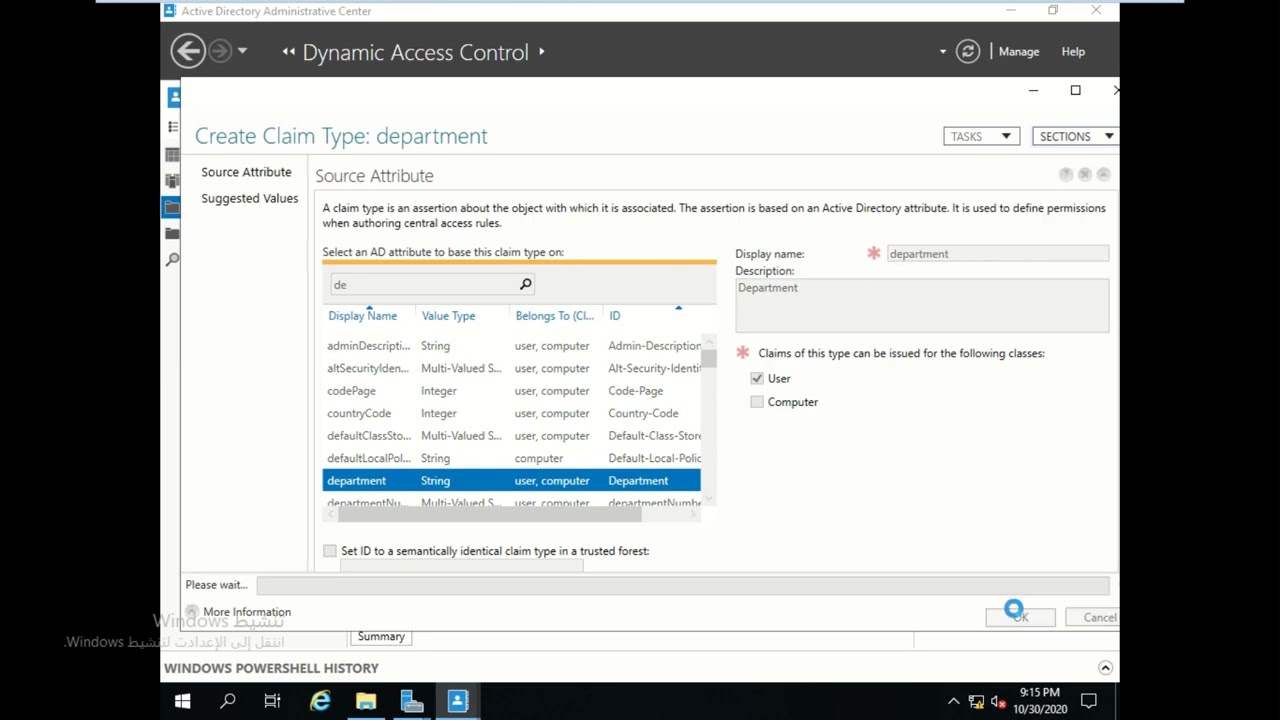
Task: Sort by Belongs To column header
Action: click(554, 316)
